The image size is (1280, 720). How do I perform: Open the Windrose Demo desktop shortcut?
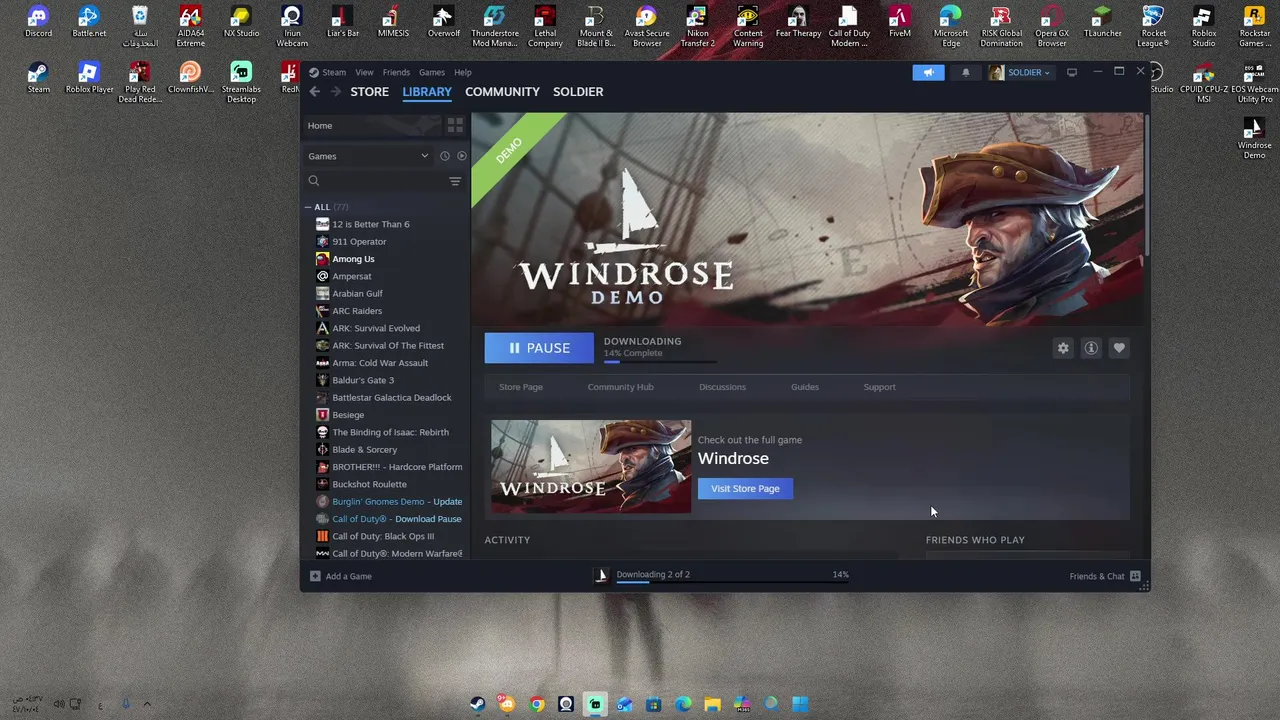(1254, 138)
